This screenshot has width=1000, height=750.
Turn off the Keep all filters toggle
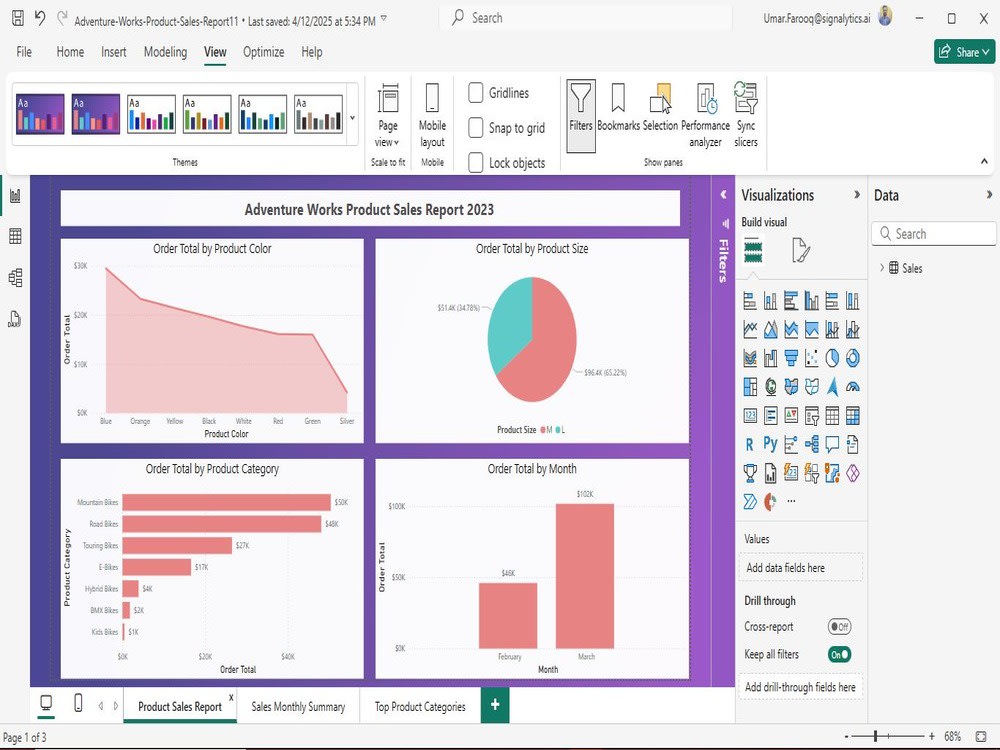(838, 653)
